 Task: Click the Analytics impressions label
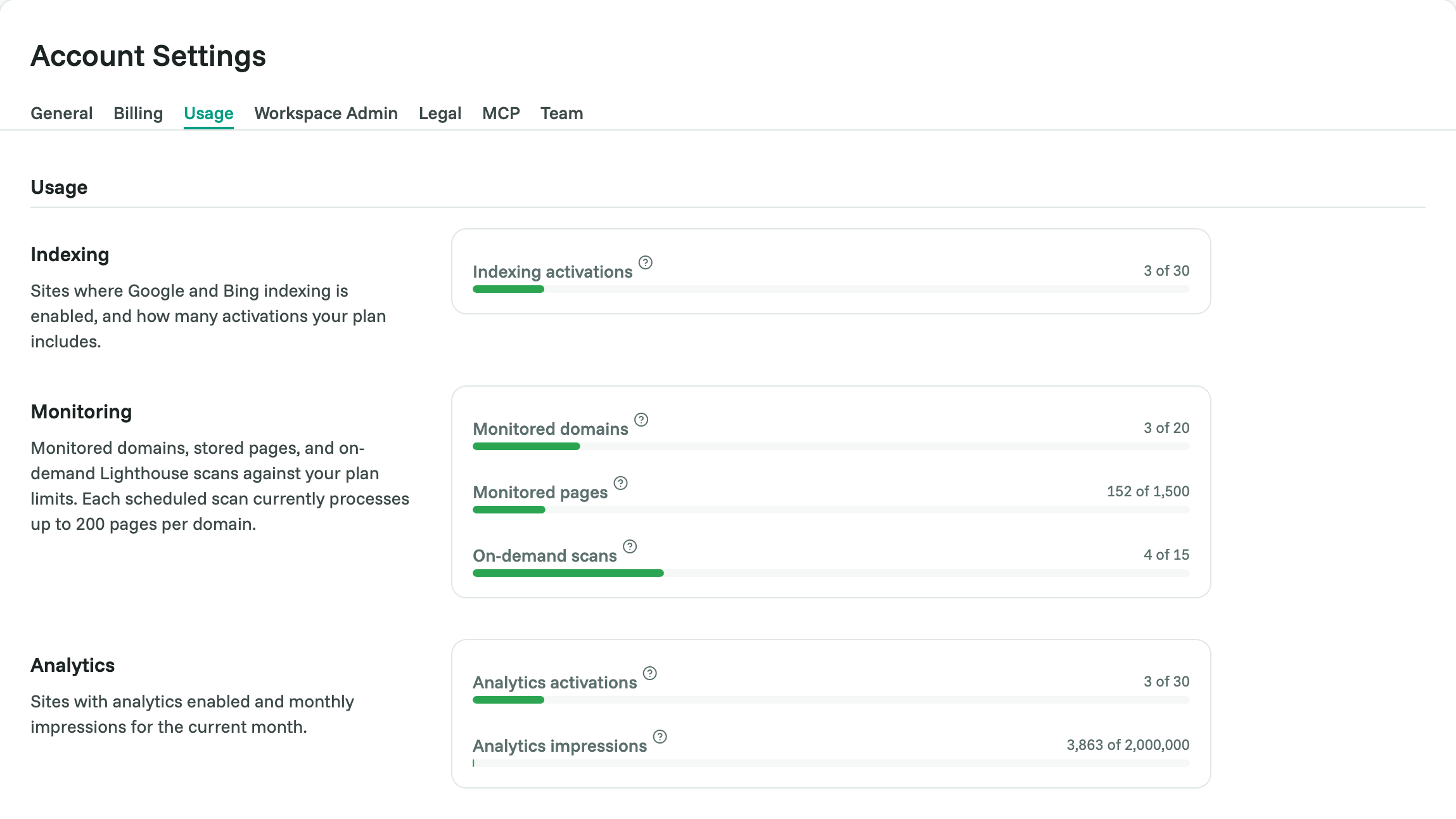tap(559, 746)
